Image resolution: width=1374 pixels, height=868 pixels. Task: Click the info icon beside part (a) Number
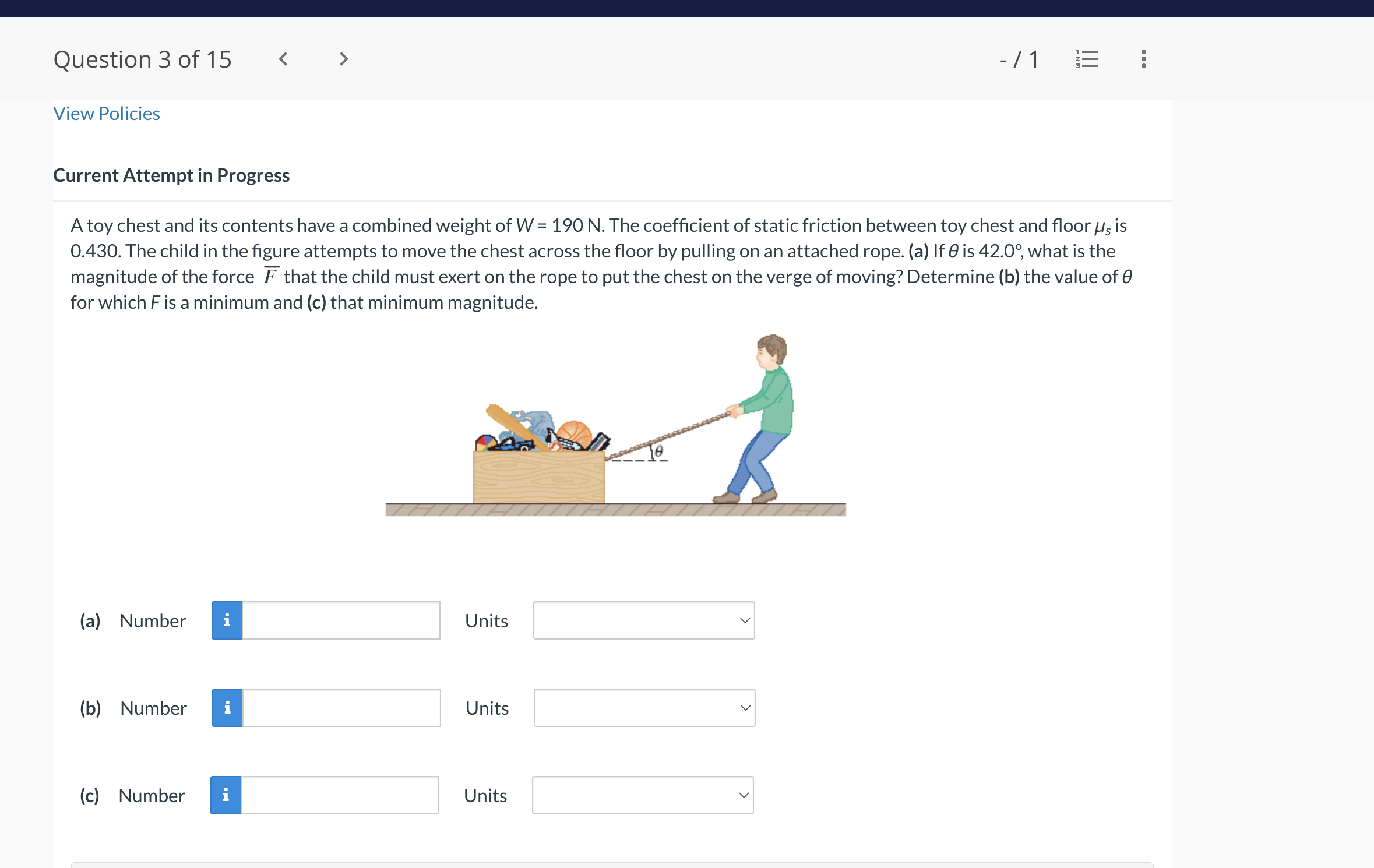(x=227, y=620)
